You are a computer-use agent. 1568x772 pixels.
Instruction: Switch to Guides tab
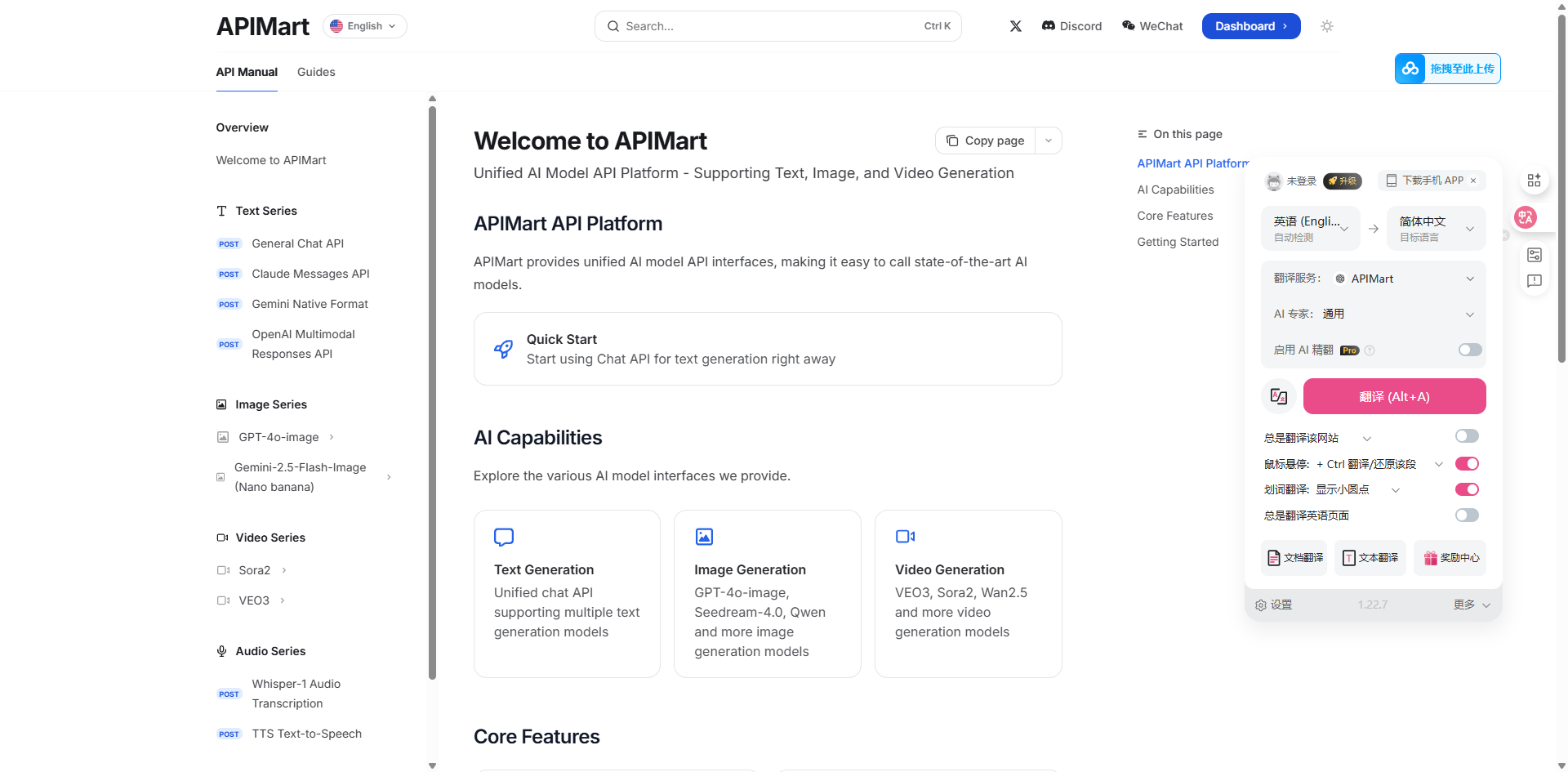click(316, 72)
